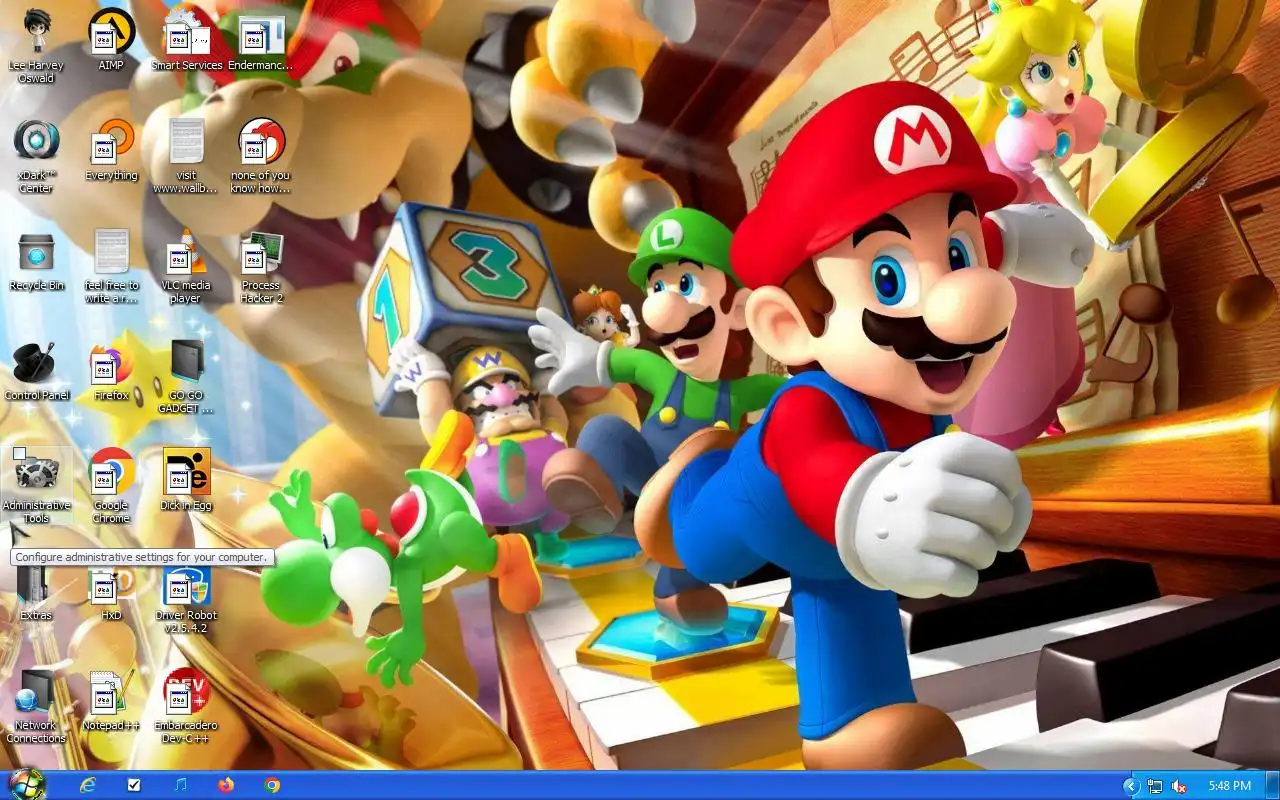Viewport: 1280px width, 800px height.
Task: Launch Firefox from the taskbar
Action: click(226, 785)
